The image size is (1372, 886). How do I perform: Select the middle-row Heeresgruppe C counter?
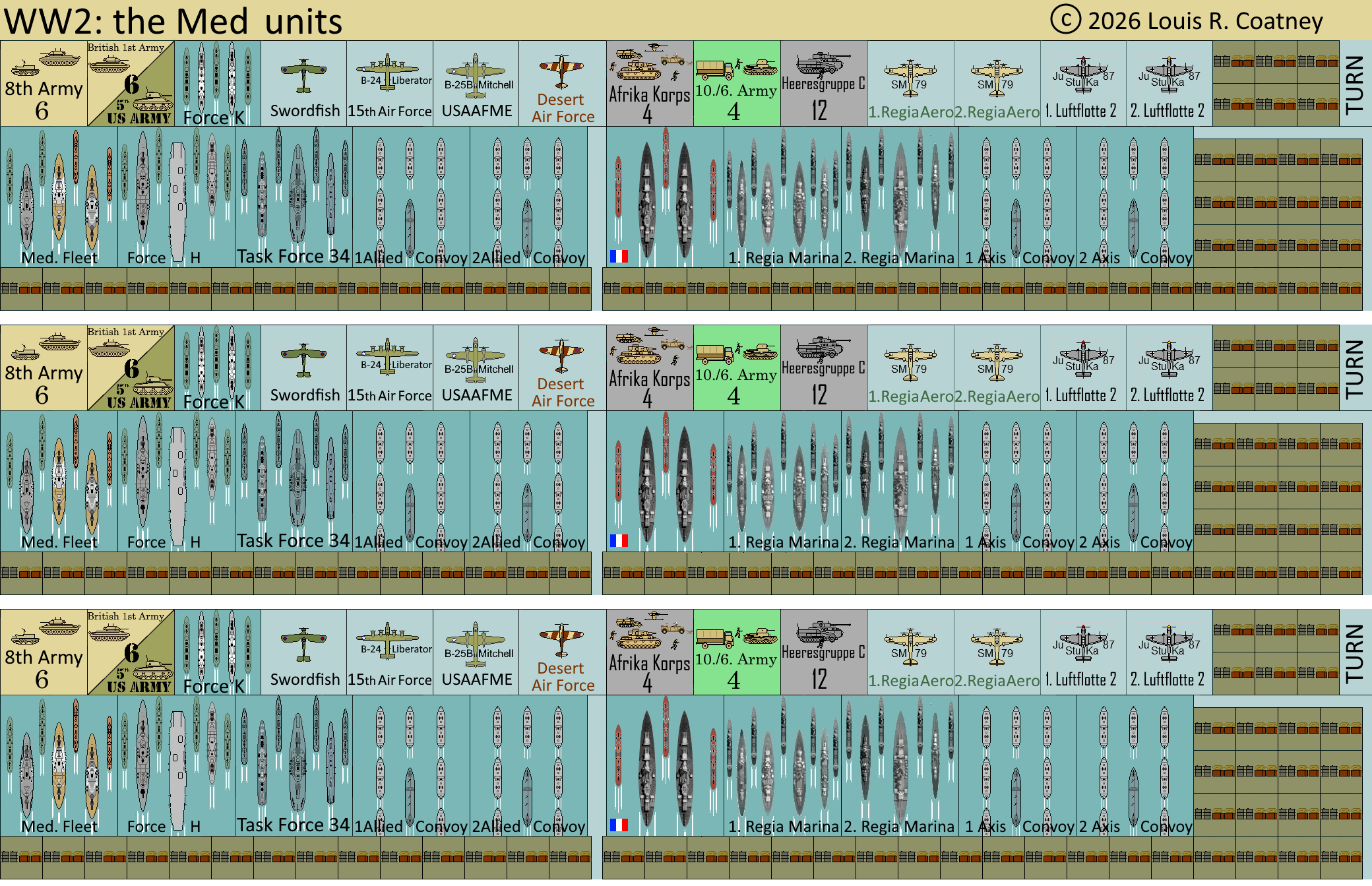(x=823, y=368)
